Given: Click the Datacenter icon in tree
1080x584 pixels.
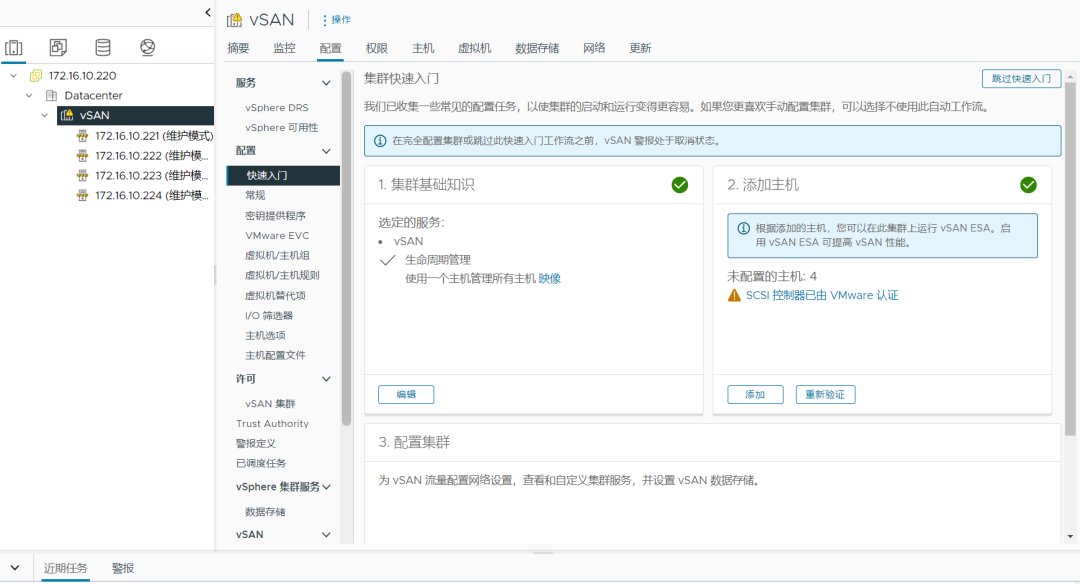Looking at the screenshot, I should [x=52, y=96].
